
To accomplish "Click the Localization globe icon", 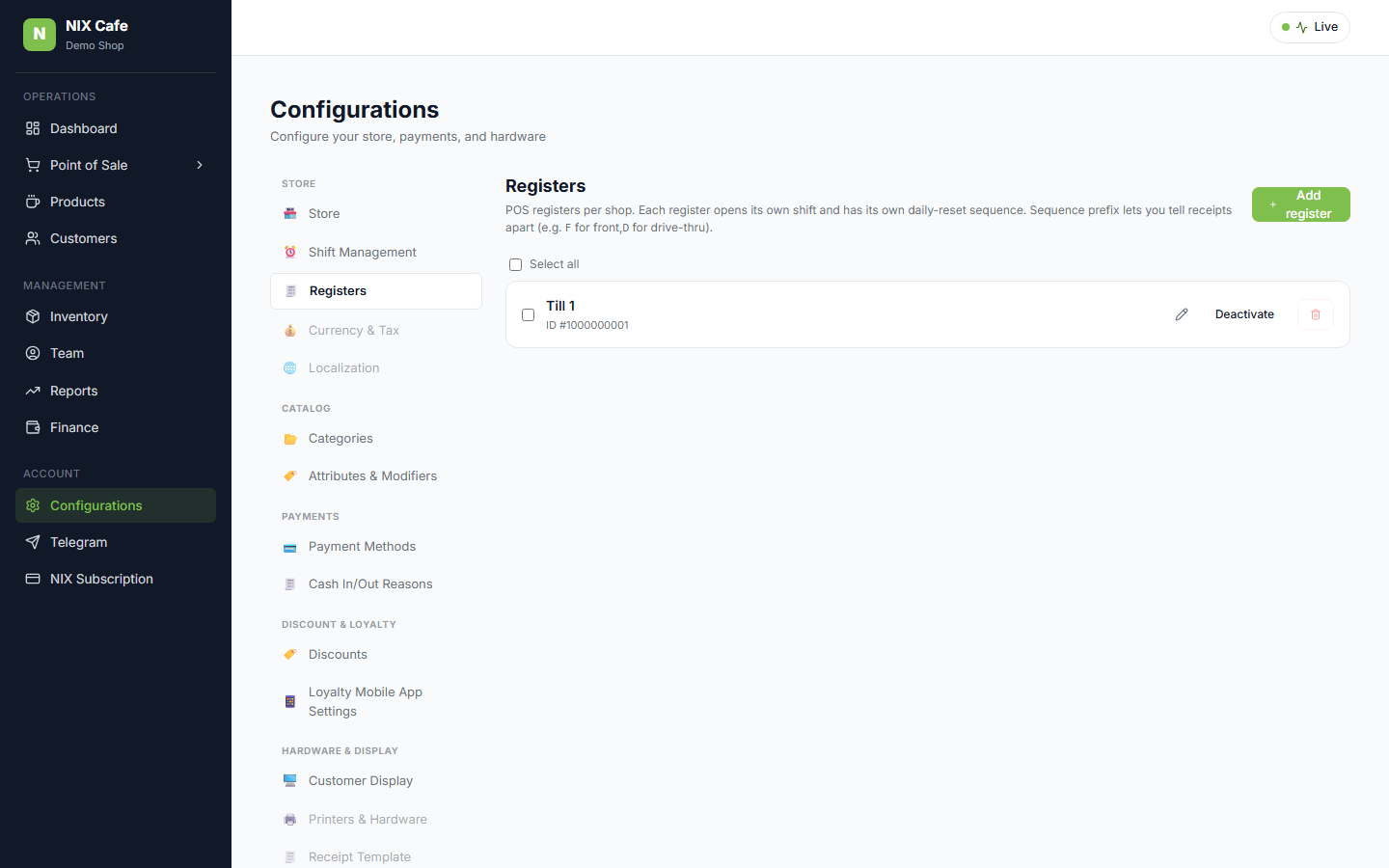I will [x=290, y=368].
